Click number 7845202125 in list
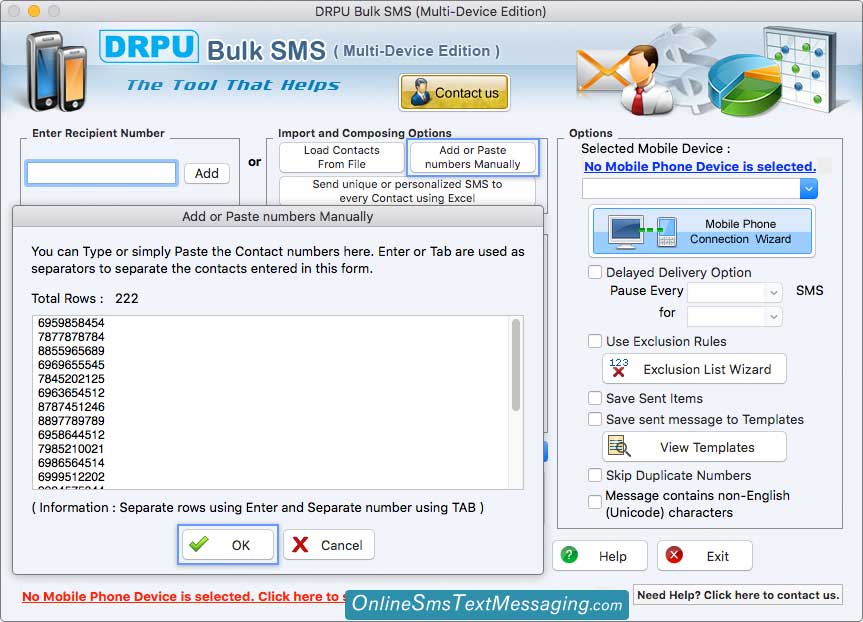 pyautogui.click(x=71, y=379)
